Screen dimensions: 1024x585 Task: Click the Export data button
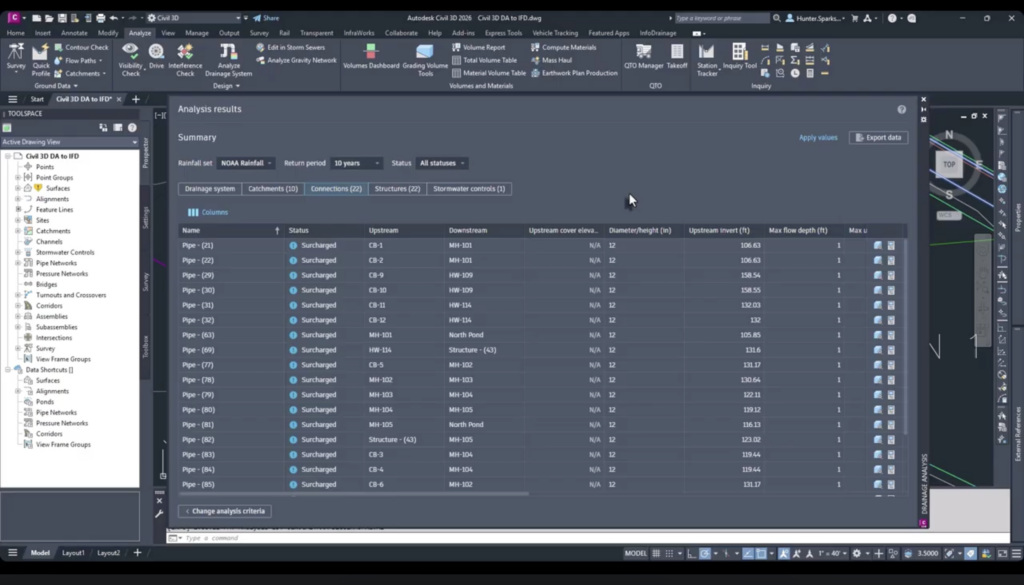(878, 138)
